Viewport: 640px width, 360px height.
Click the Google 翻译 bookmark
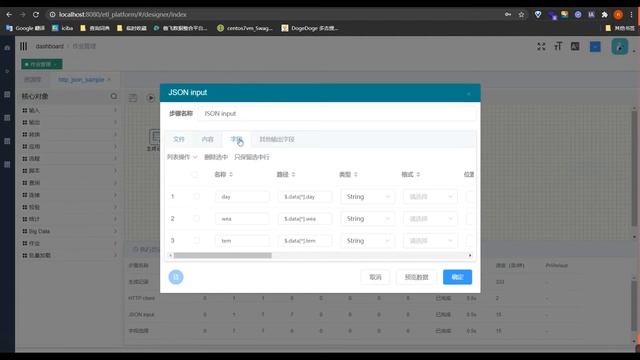[x=26, y=28]
